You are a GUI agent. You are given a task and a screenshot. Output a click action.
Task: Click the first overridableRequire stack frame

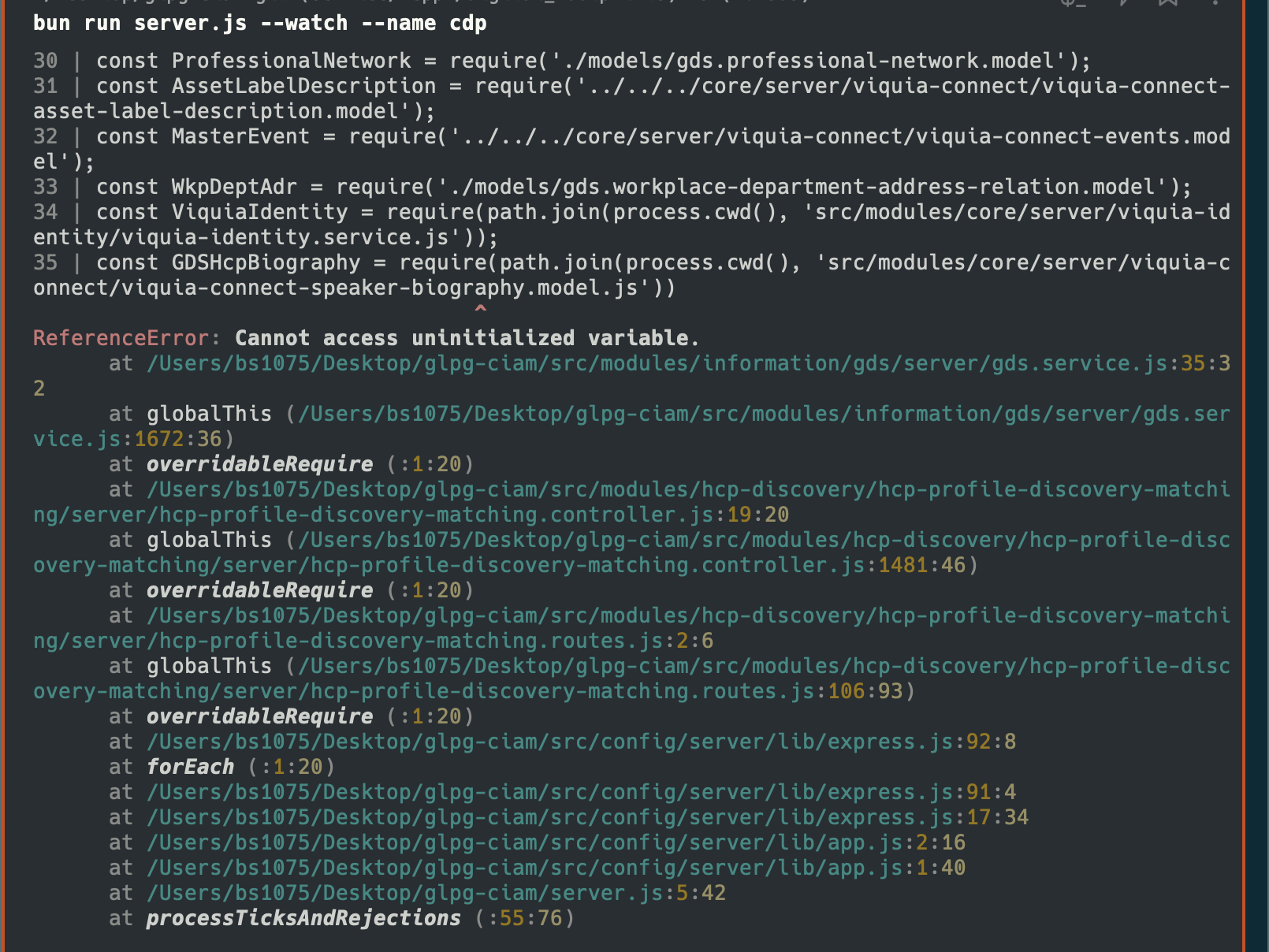(260, 463)
